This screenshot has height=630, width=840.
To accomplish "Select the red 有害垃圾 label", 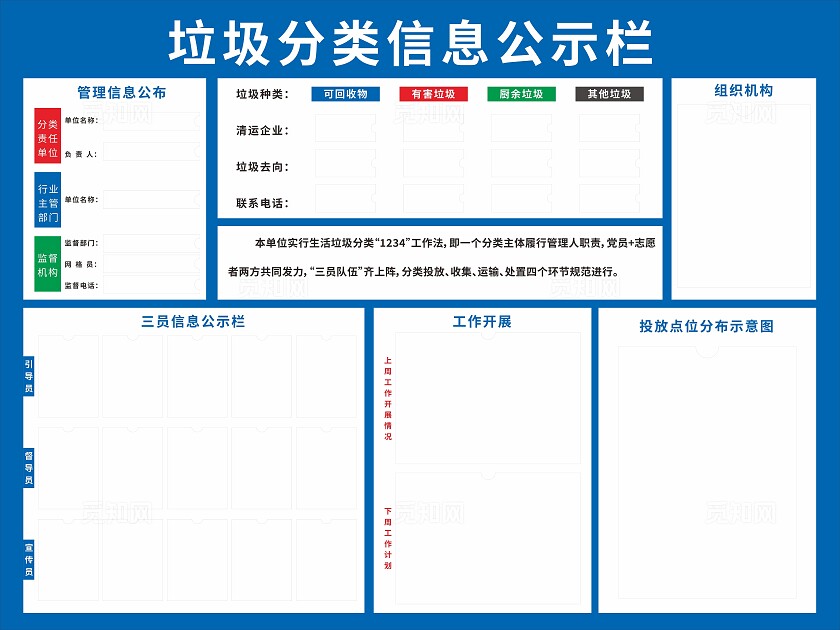I will pyautogui.click(x=433, y=94).
